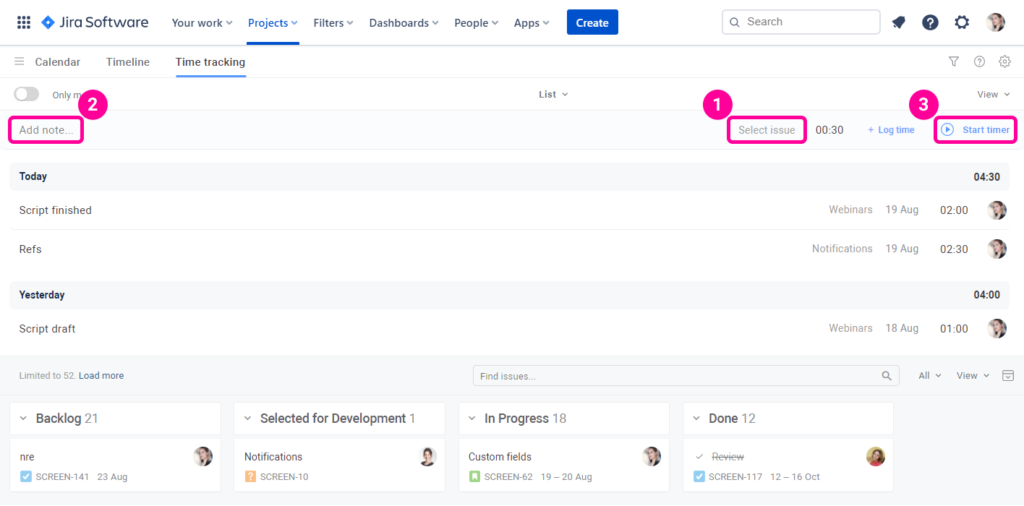Screen dimensions: 1024x506
Task: Open the Custom fields issue card title
Action: pyautogui.click(x=500, y=457)
